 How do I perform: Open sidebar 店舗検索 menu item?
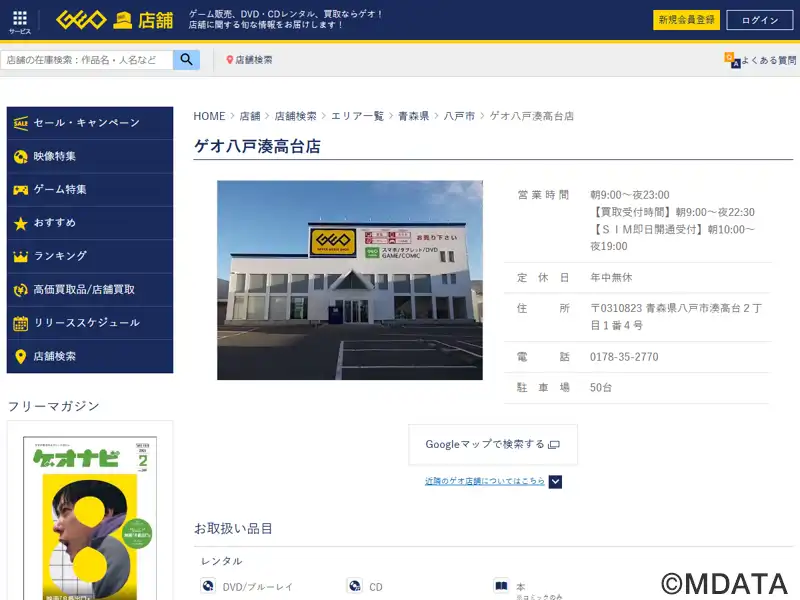(x=90, y=357)
